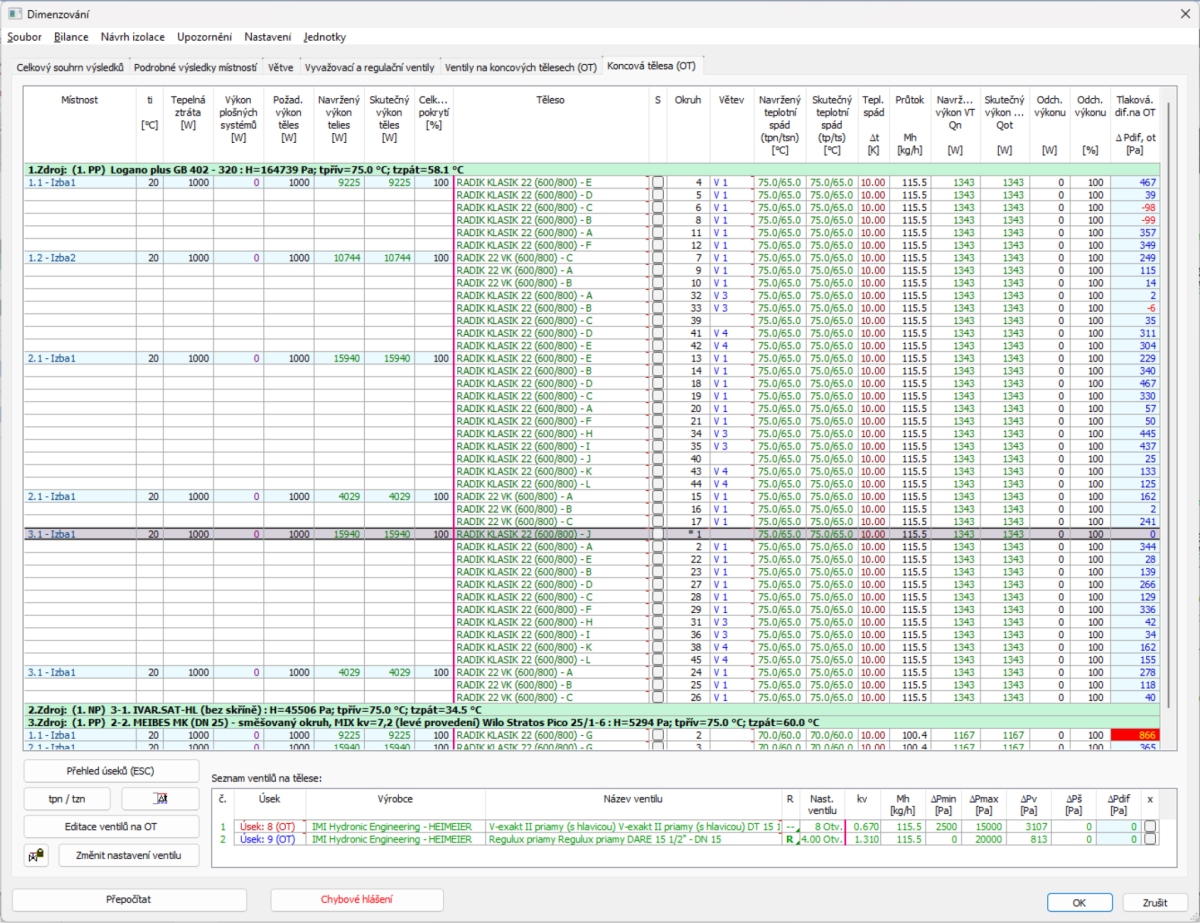This screenshot has height=923, width=1200.
Task: Tick the S checkbox for Okruh 41
Action: pos(658,333)
